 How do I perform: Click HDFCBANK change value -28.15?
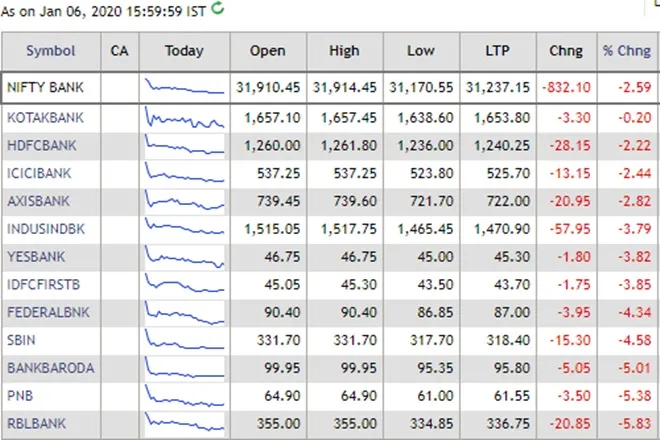pyautogui.click(x=570, y=145)
